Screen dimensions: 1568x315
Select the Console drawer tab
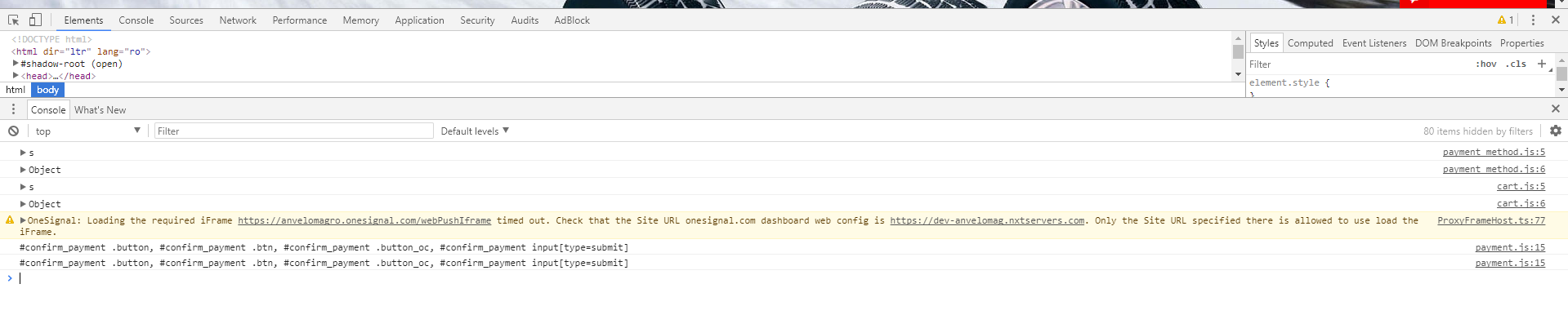pos(48,110)
